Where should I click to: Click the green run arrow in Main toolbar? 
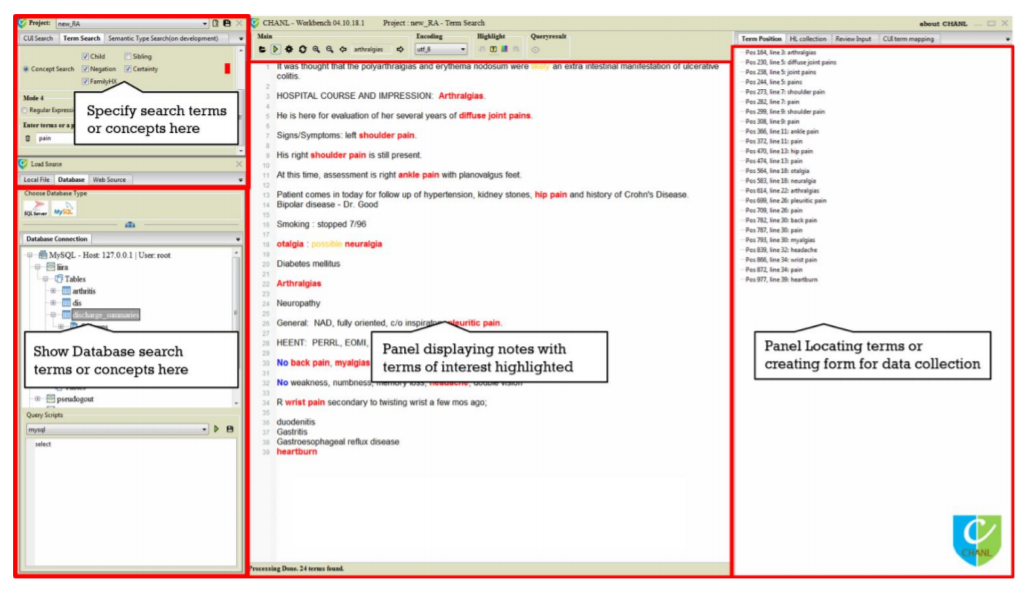276,49
